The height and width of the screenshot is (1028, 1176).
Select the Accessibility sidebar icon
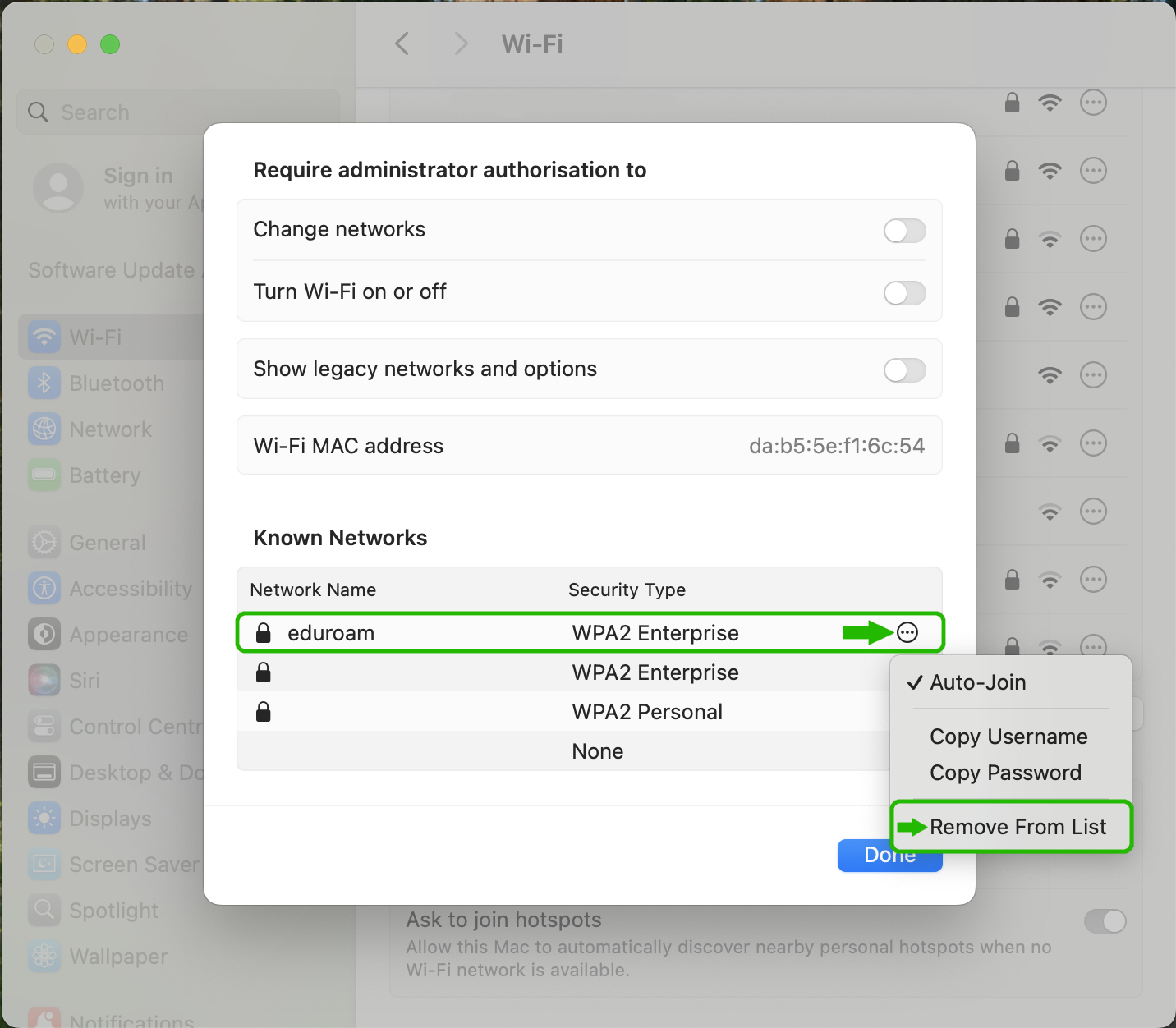130,588
